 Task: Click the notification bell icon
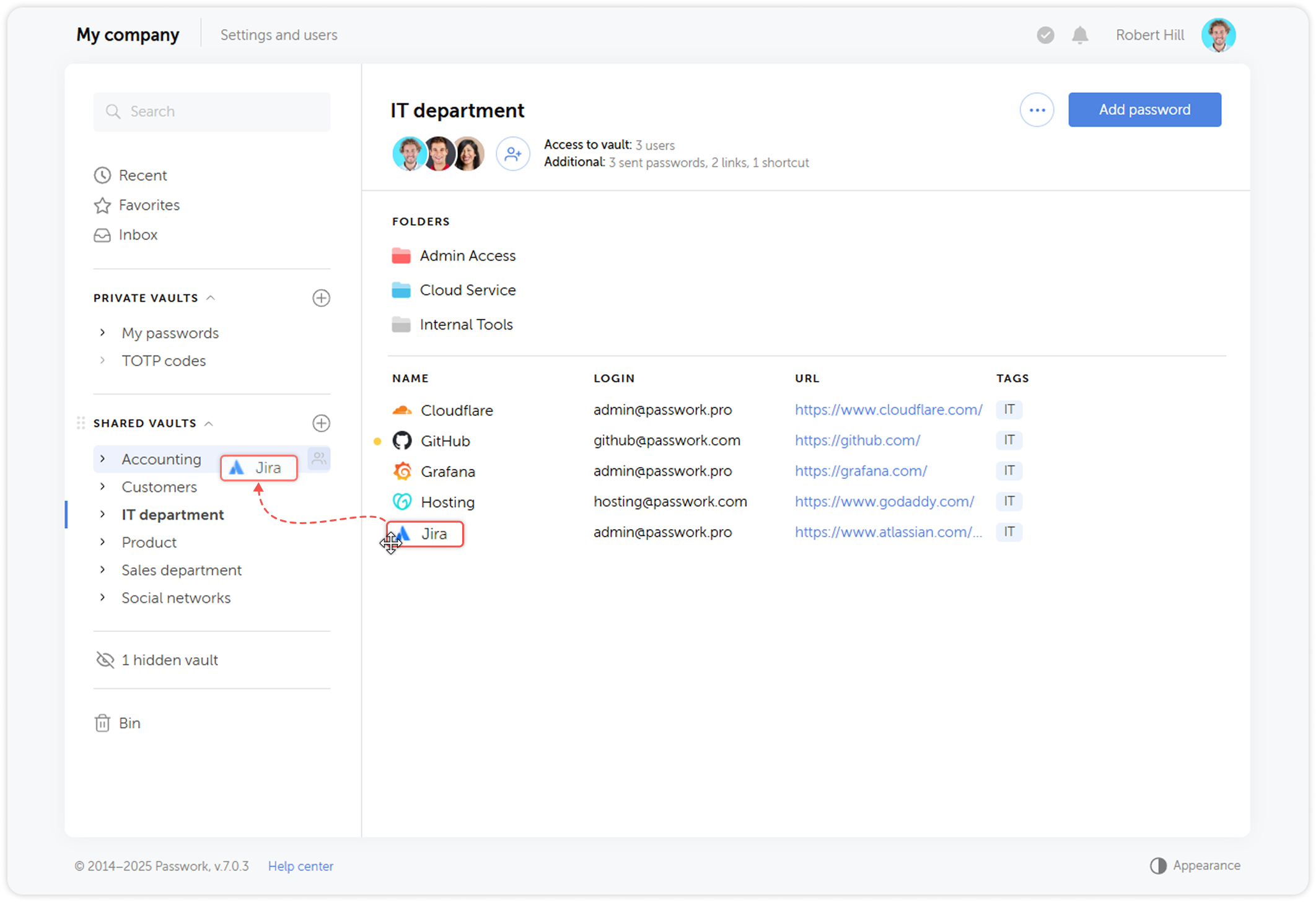pyautogui.click(x=1080, y=35)
